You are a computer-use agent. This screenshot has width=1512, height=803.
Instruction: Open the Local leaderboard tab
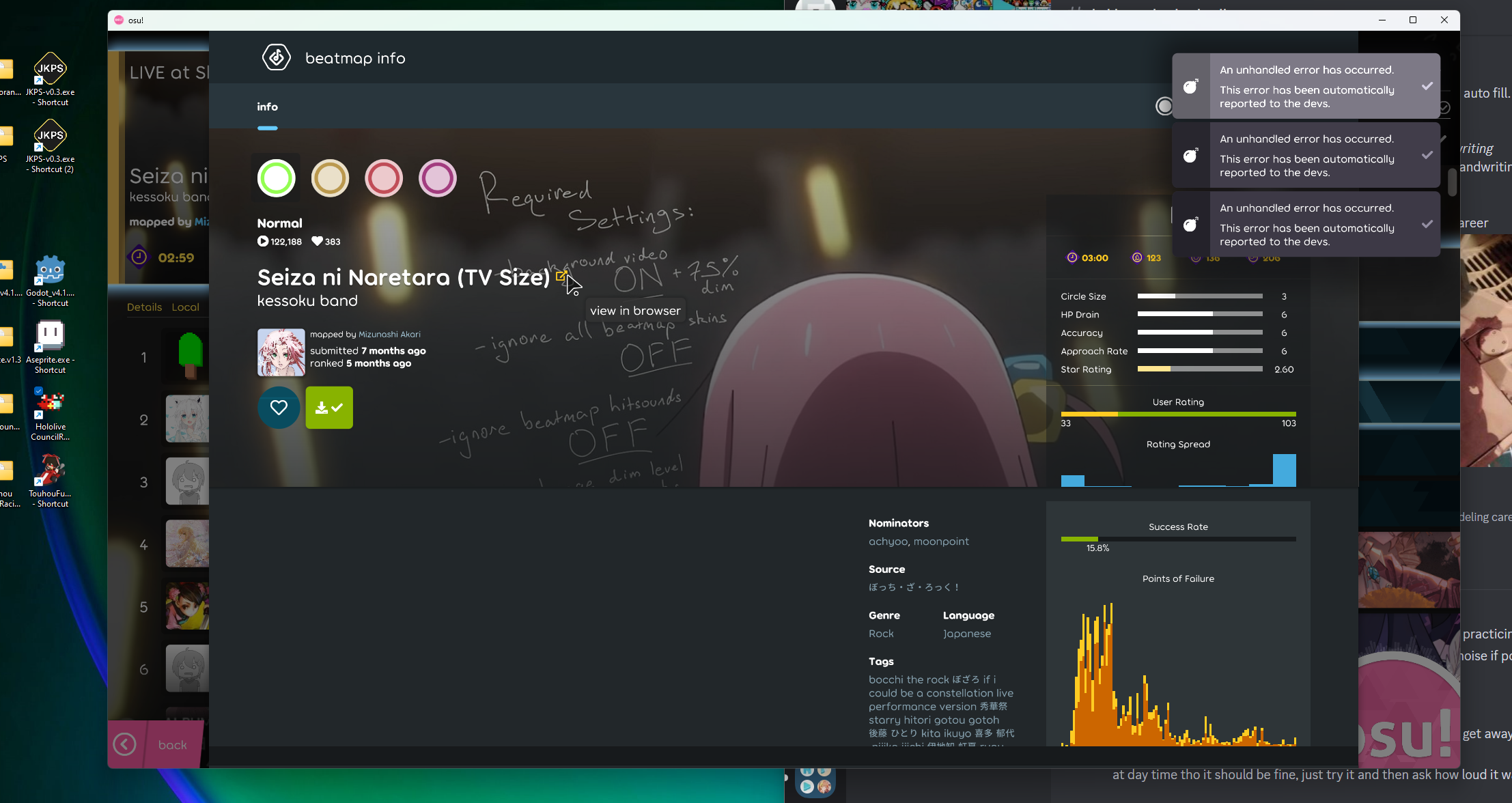tap(185, 307)
